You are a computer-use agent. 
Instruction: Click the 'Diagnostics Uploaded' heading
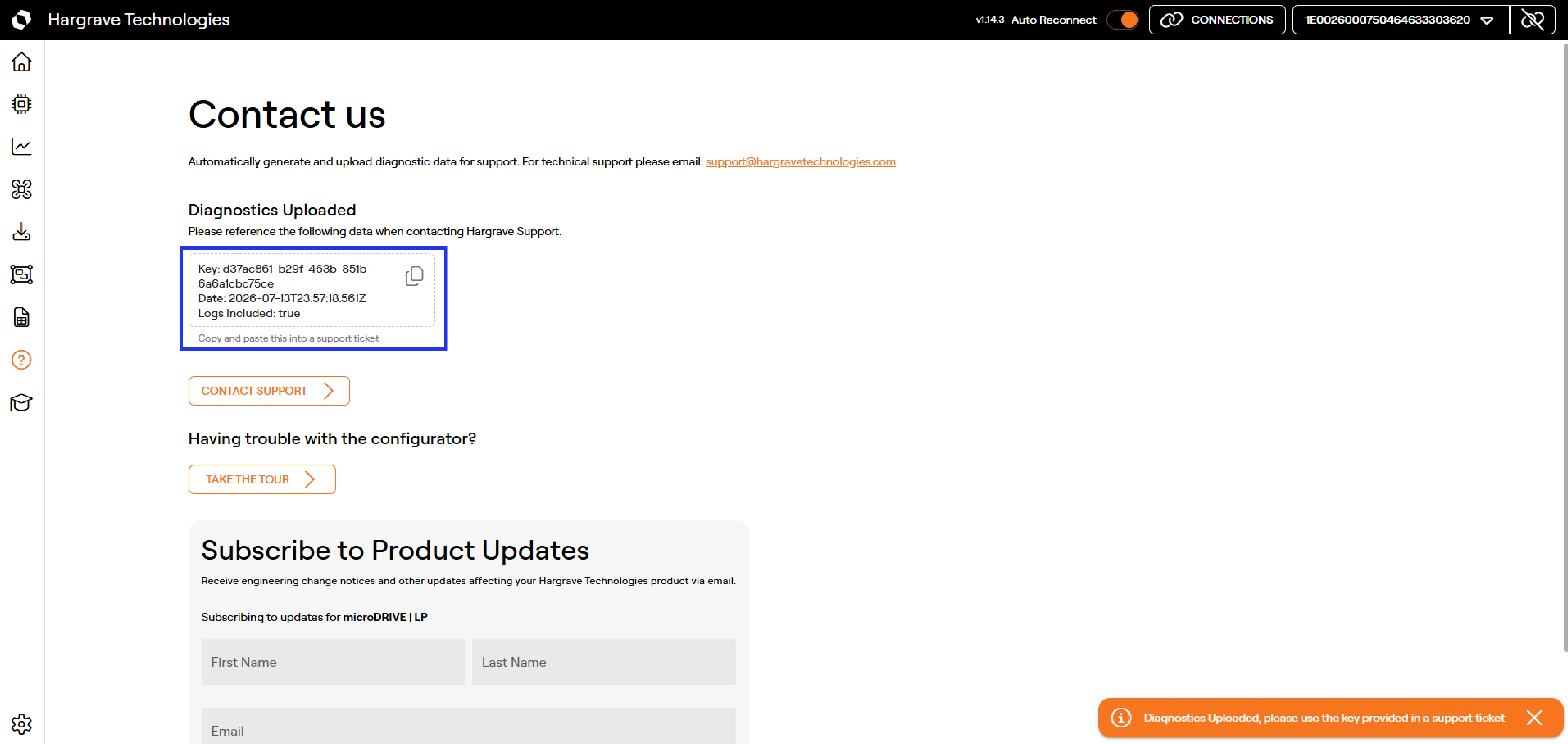coord(272,210)
